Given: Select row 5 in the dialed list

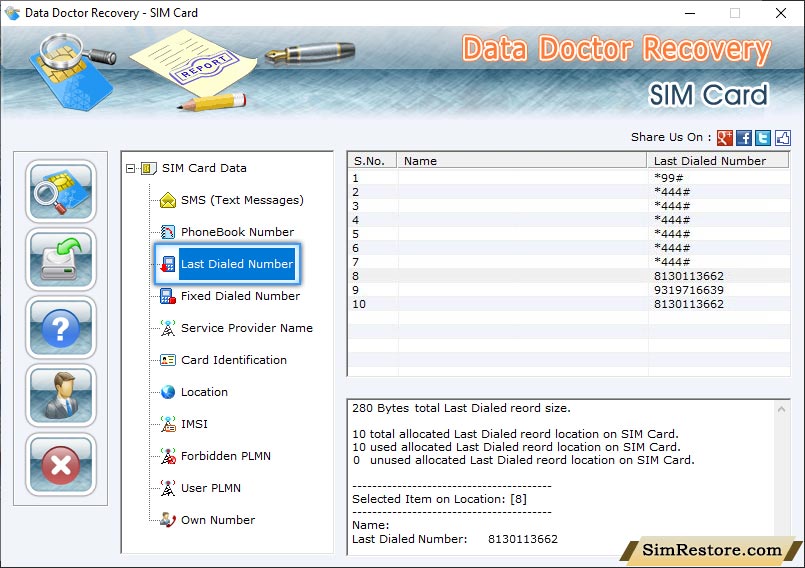Looking at the screenshot, I should pyautogui.click(x=569, y=234).
